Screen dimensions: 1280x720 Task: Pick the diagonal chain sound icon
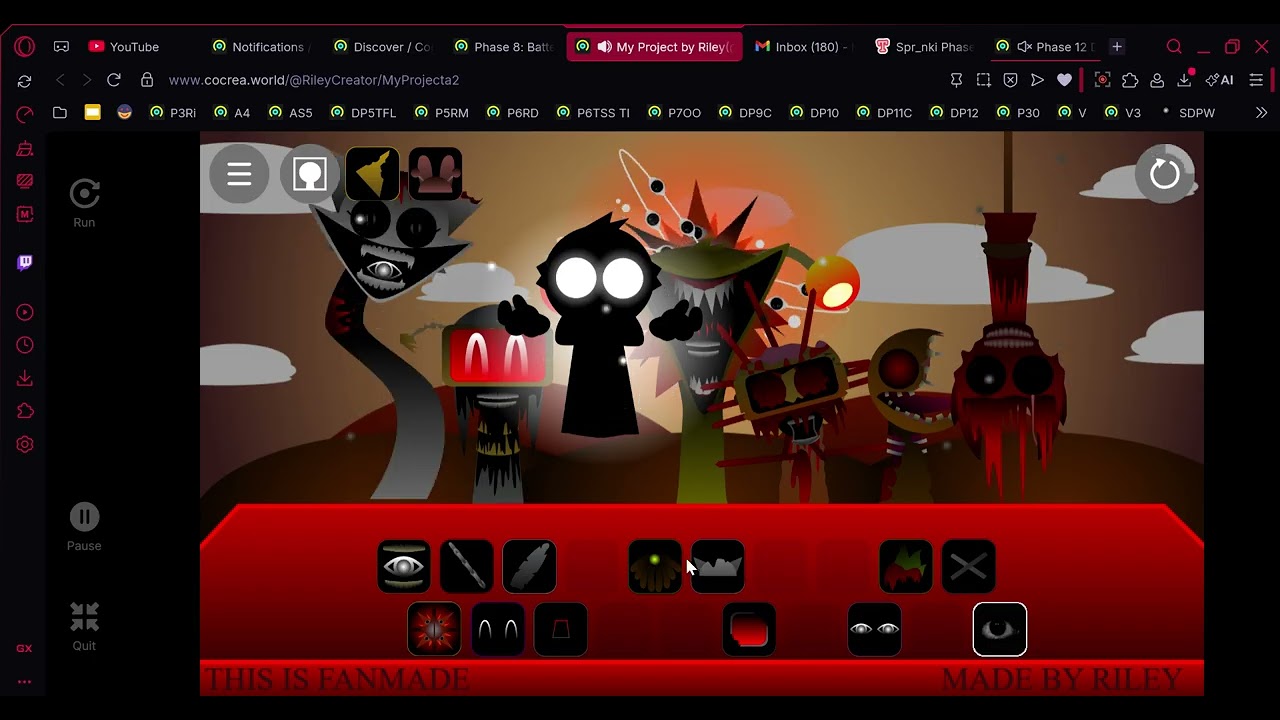coord(467,567)
